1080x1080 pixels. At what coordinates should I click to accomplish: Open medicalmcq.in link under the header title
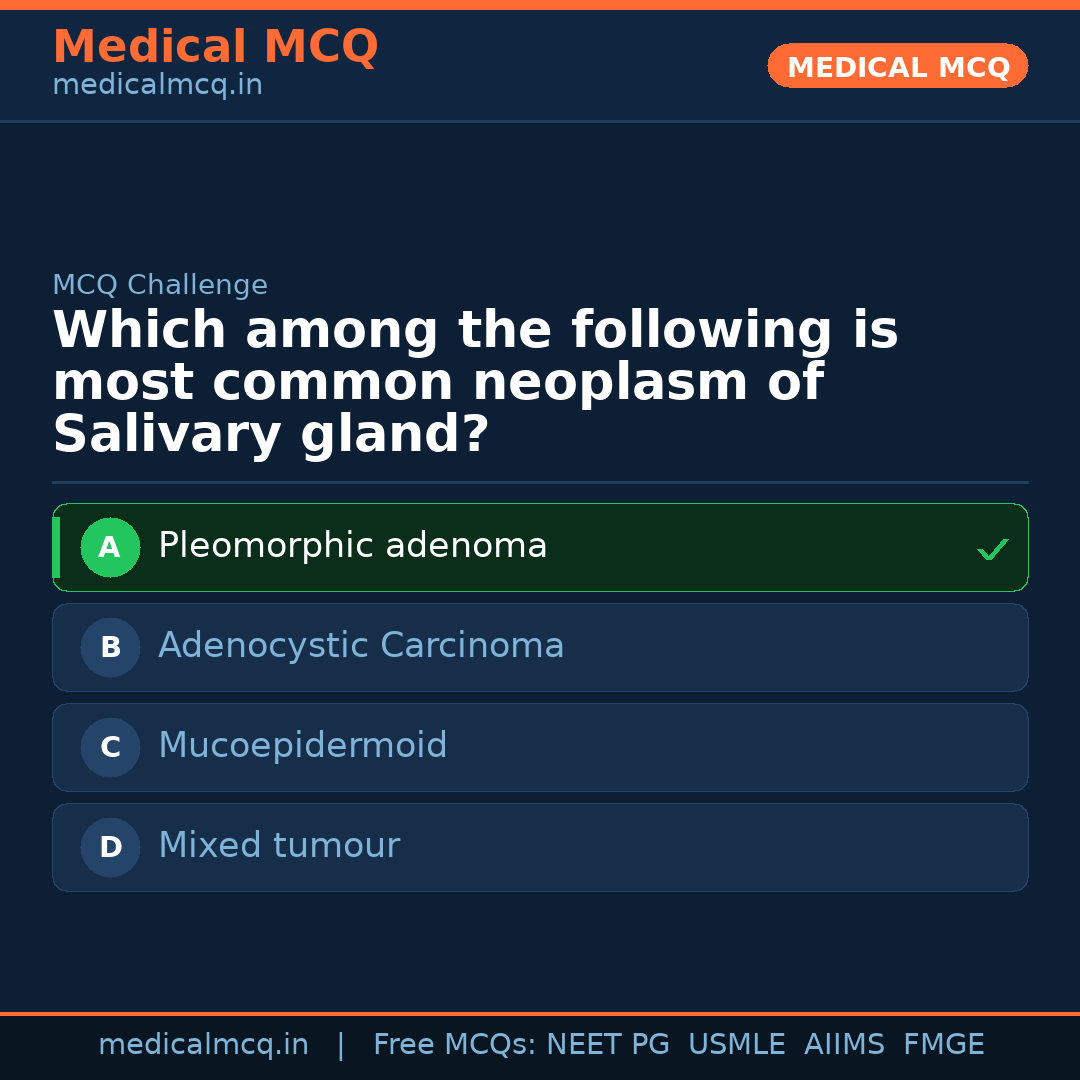157,86
